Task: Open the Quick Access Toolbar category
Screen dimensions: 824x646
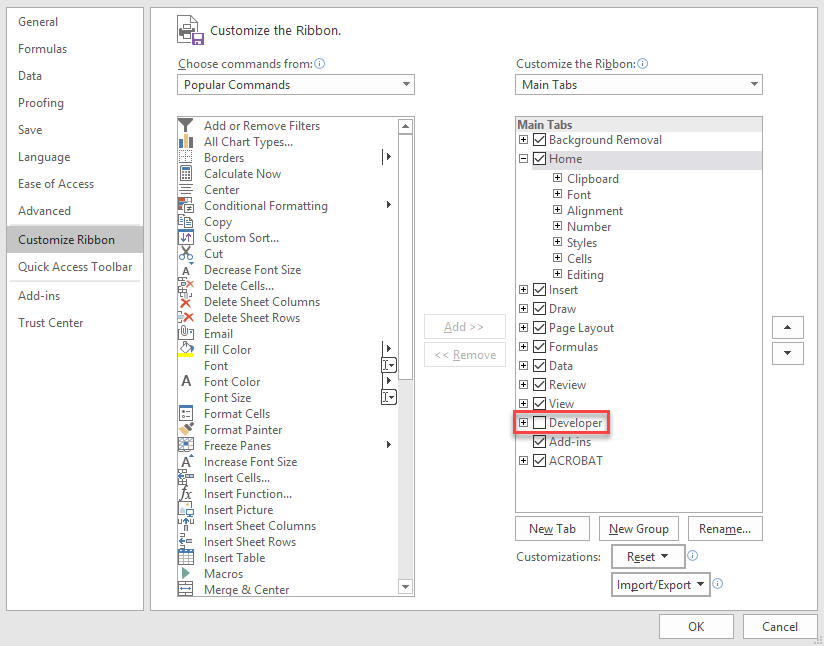Action: coord(75,267)
